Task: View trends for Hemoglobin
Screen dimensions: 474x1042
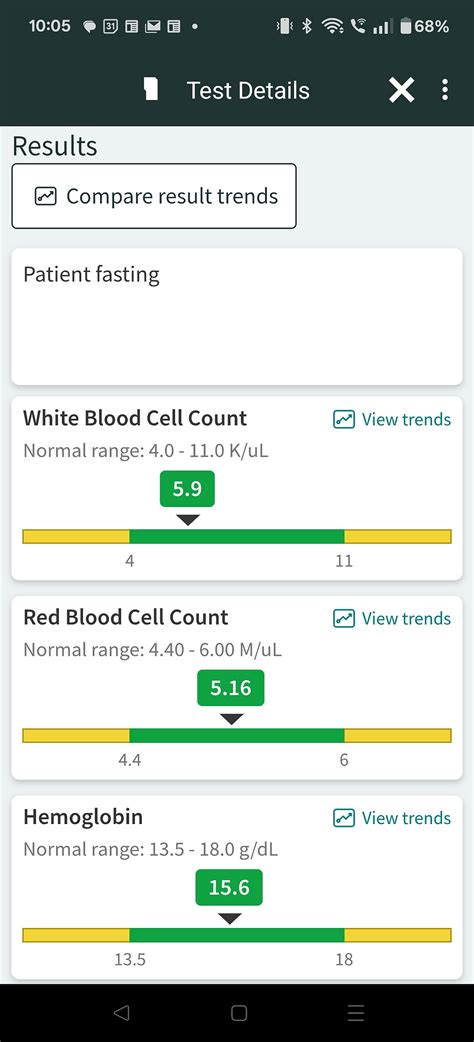Action: pos(392,818)
